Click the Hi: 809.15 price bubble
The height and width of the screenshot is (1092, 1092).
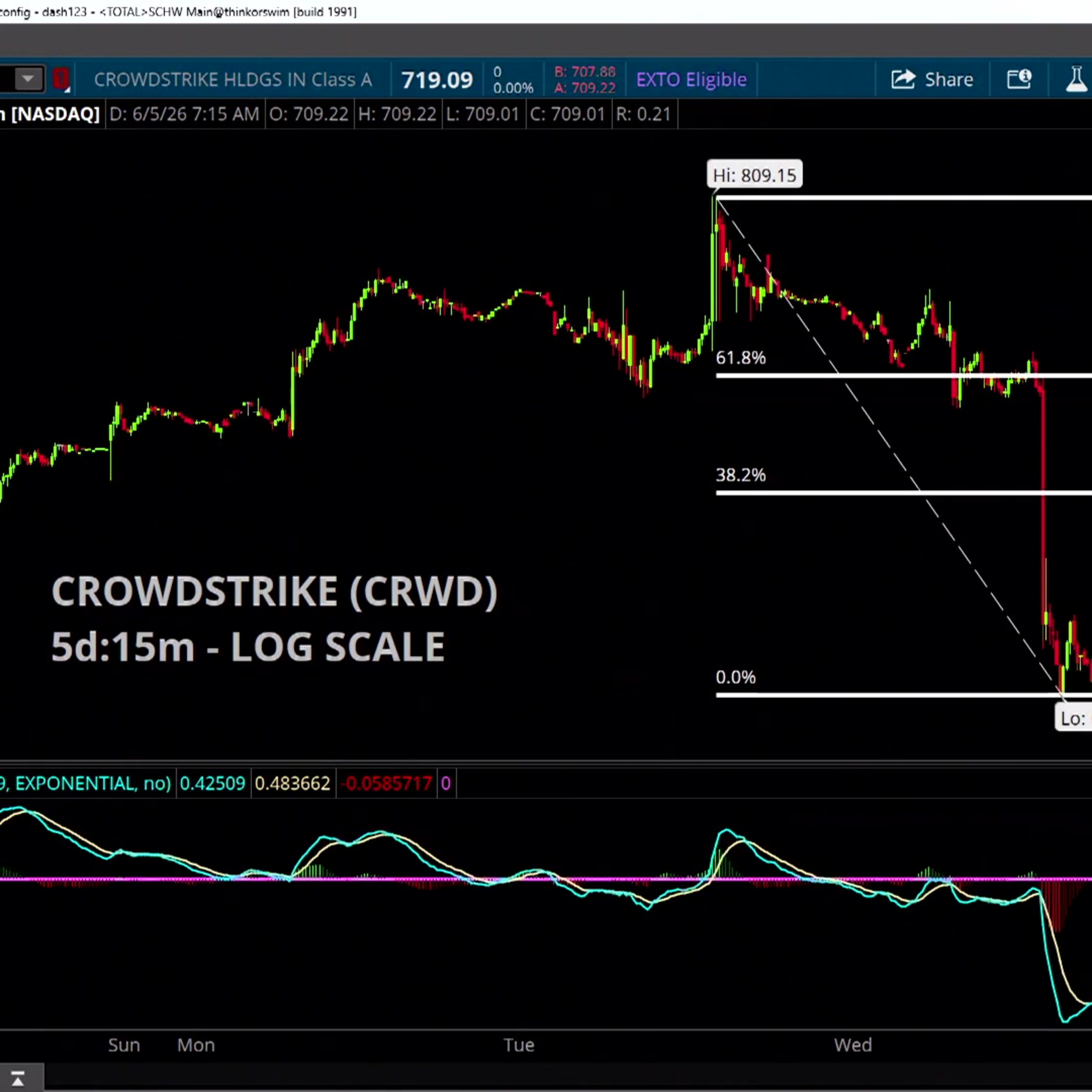pyautogui.click(x=755, y=175)
